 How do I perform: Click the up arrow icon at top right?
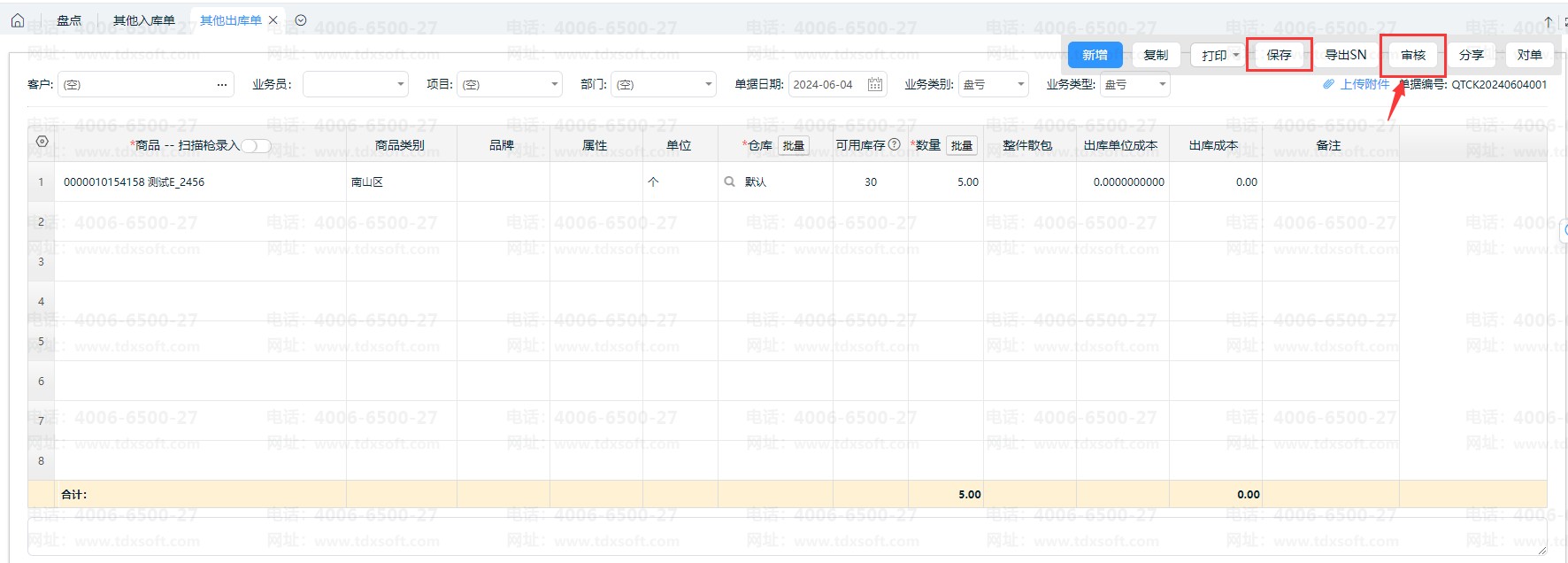(x=1548, y=21)
